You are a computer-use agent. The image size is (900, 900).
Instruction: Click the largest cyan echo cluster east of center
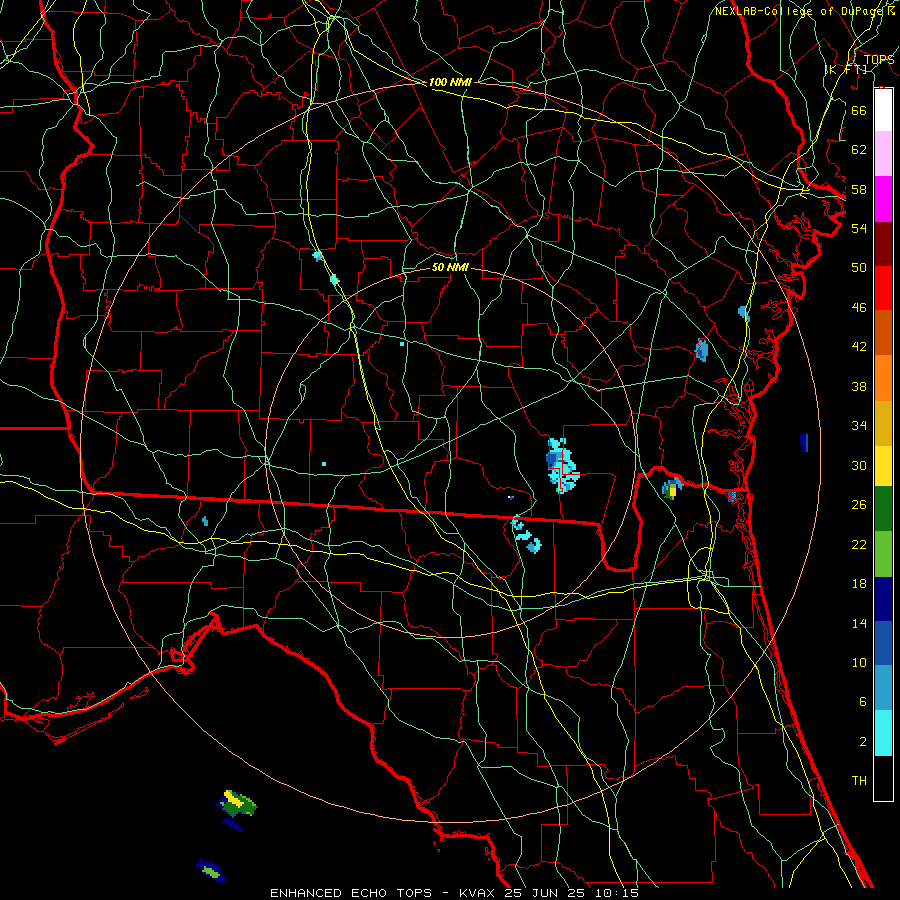561,465
